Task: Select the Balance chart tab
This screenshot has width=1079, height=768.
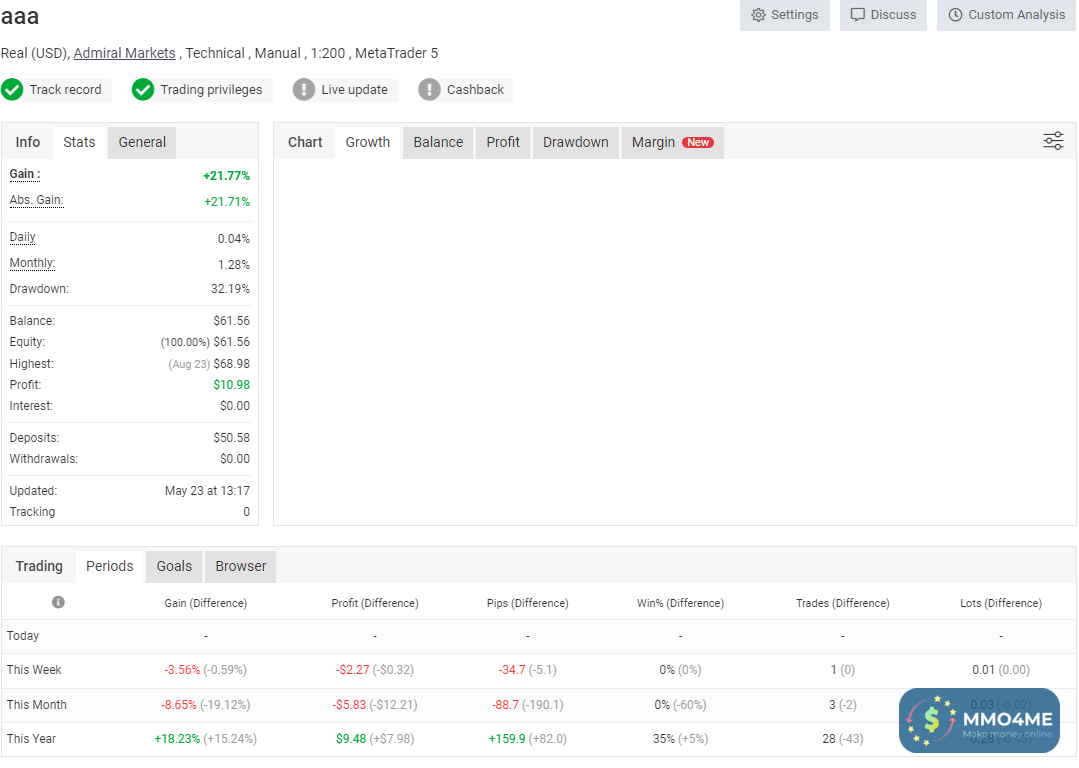Action: [438, 142]
